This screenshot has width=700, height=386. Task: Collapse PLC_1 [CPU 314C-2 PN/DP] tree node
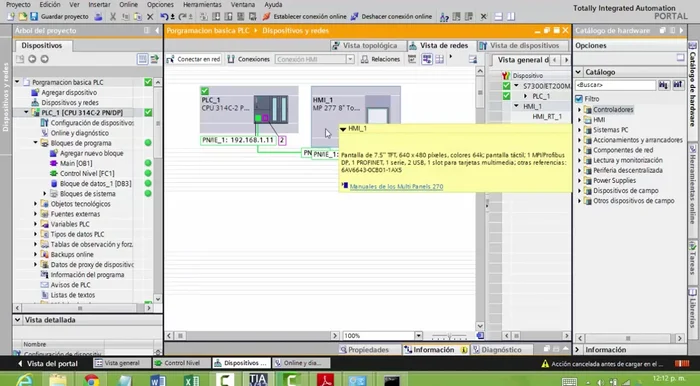(26, 112)
